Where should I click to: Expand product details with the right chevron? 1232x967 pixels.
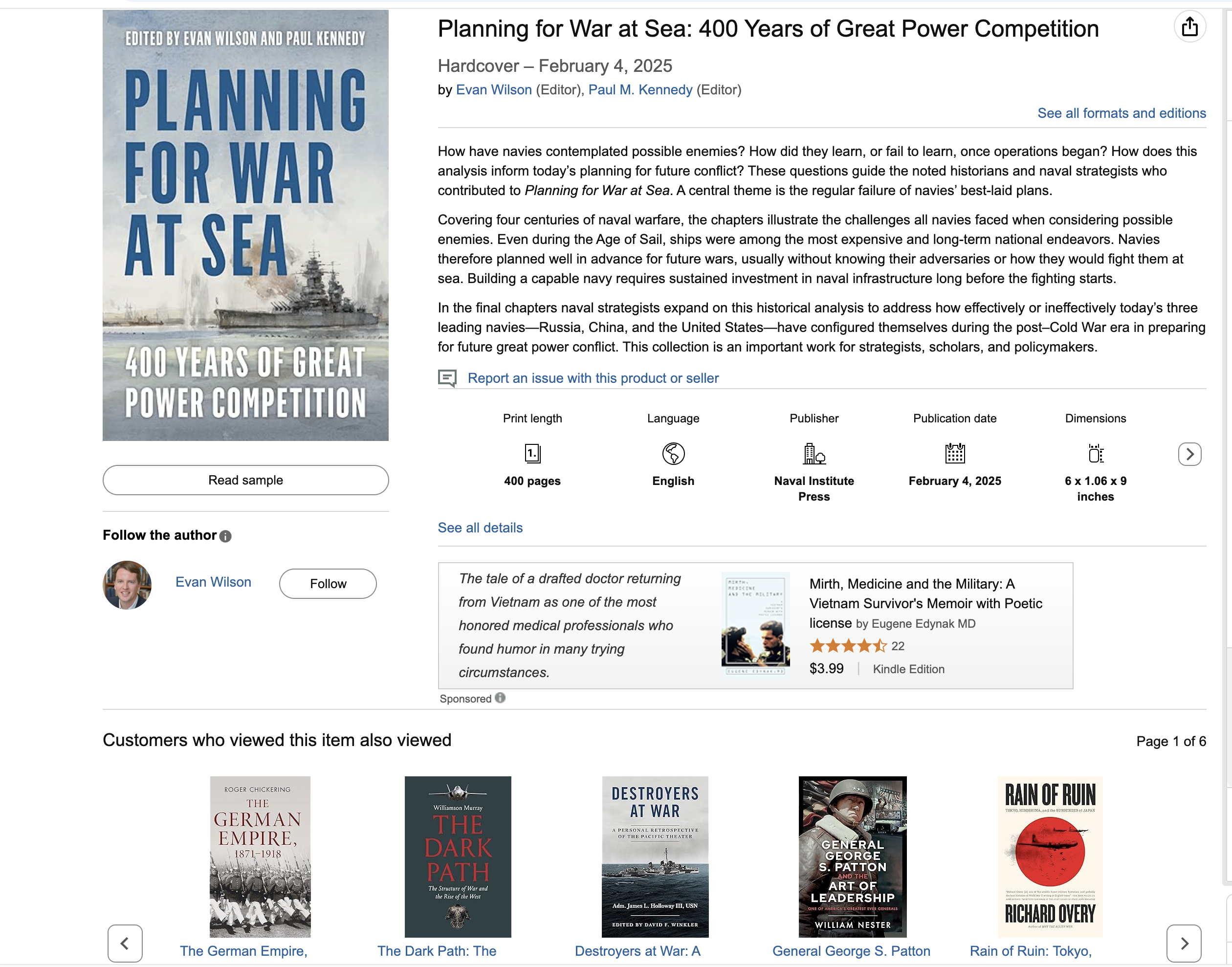1189,454
